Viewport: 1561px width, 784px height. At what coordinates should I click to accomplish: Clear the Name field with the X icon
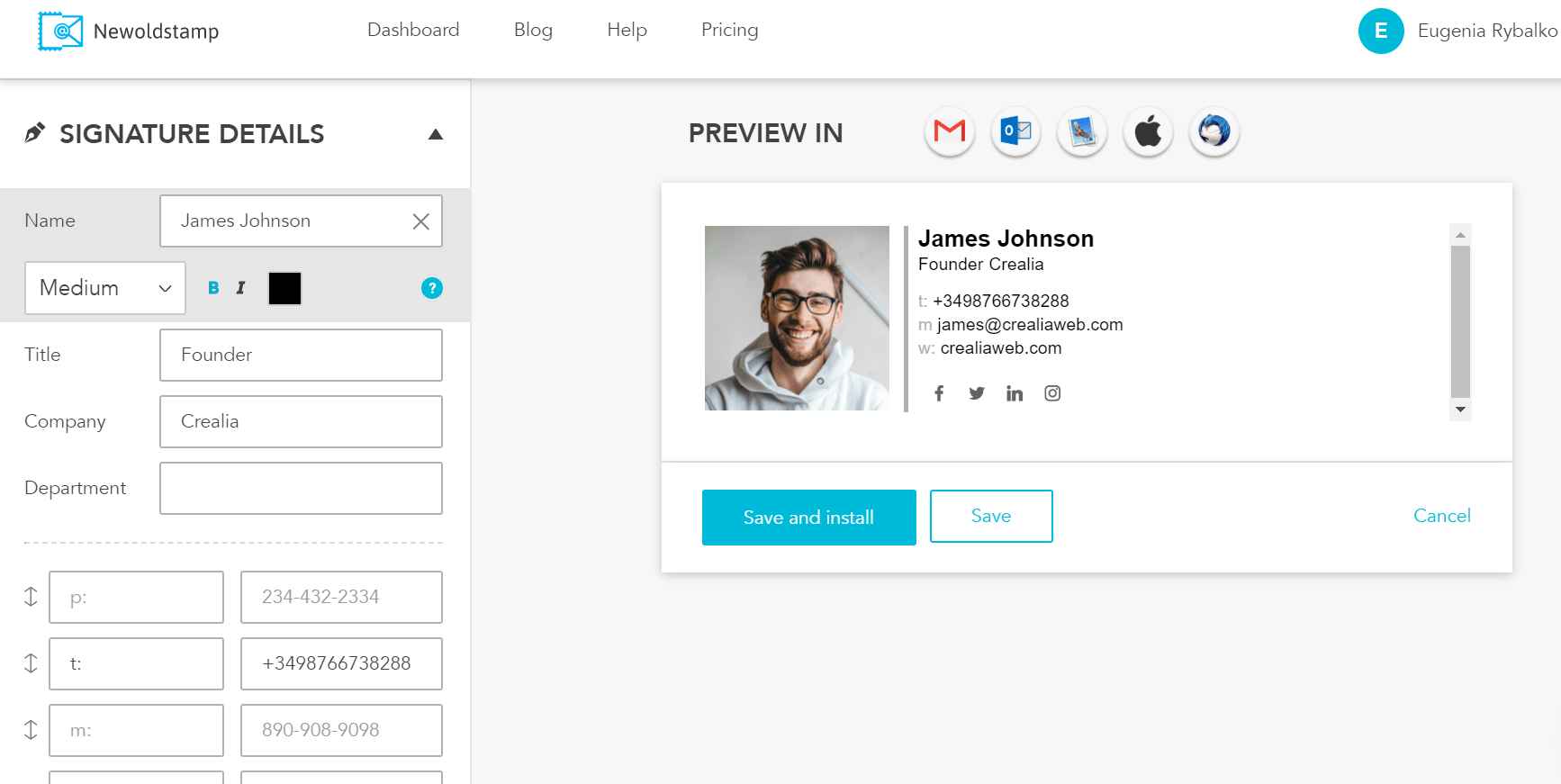[x=420, y=221]
